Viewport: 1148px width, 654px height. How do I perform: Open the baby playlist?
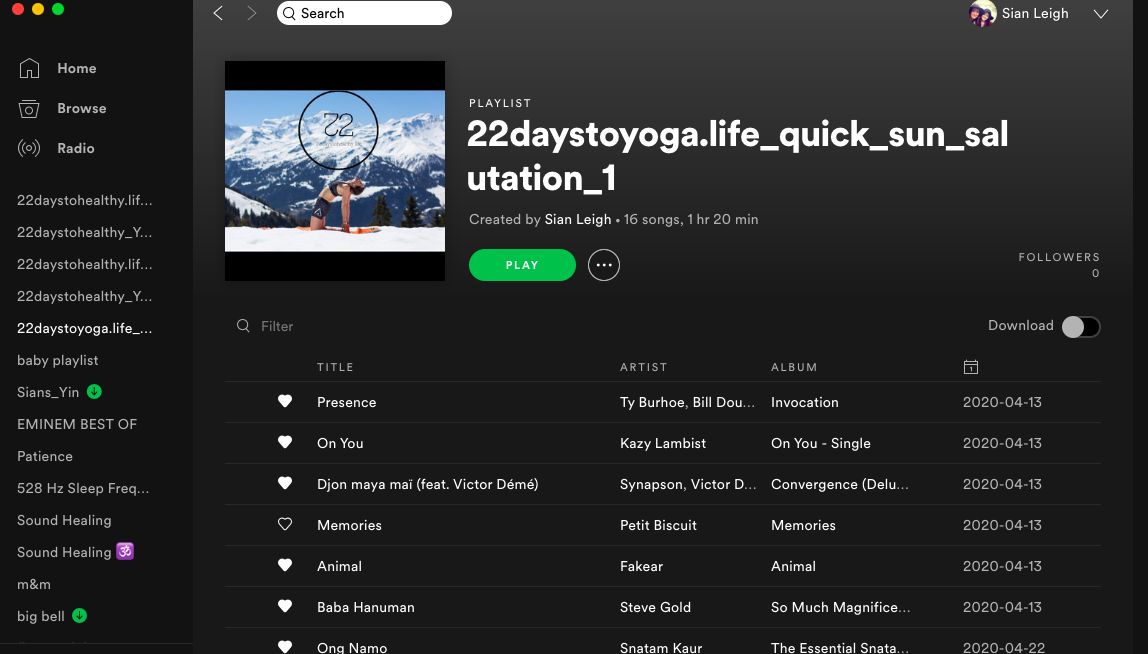[x=58, y=360]
